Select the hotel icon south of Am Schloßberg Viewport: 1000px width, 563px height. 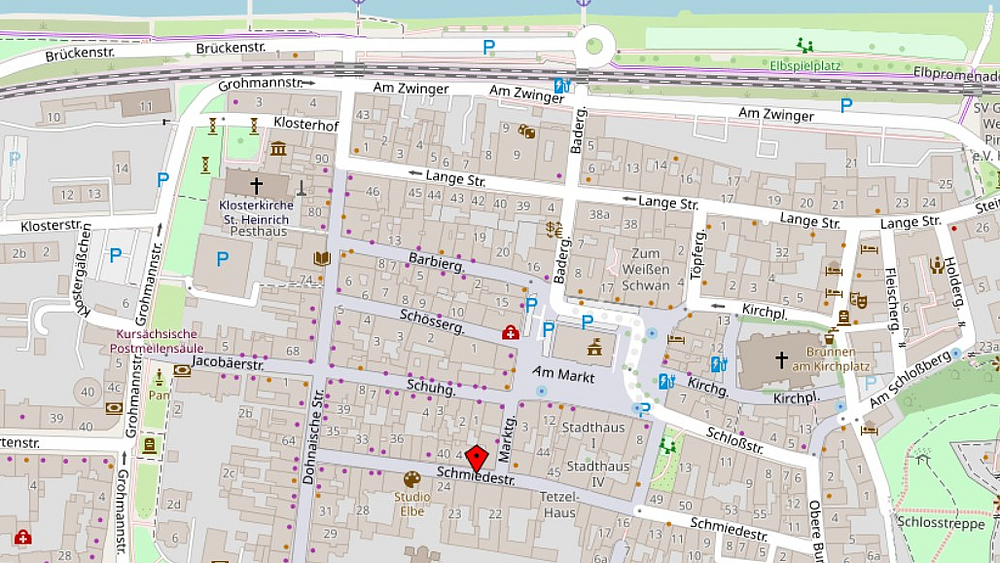(x=869, y=430)
